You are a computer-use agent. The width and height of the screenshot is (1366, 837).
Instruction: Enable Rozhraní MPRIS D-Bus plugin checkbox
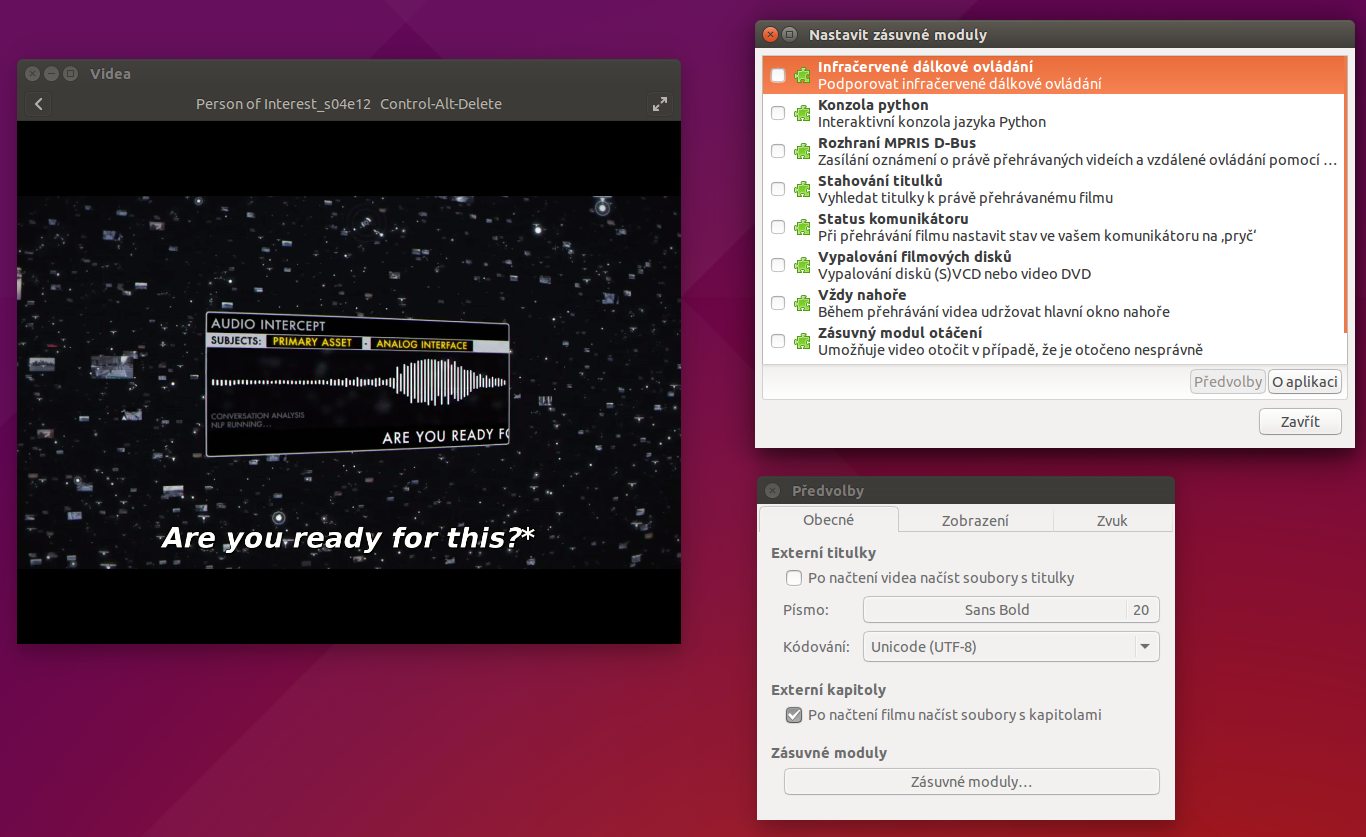778,151
